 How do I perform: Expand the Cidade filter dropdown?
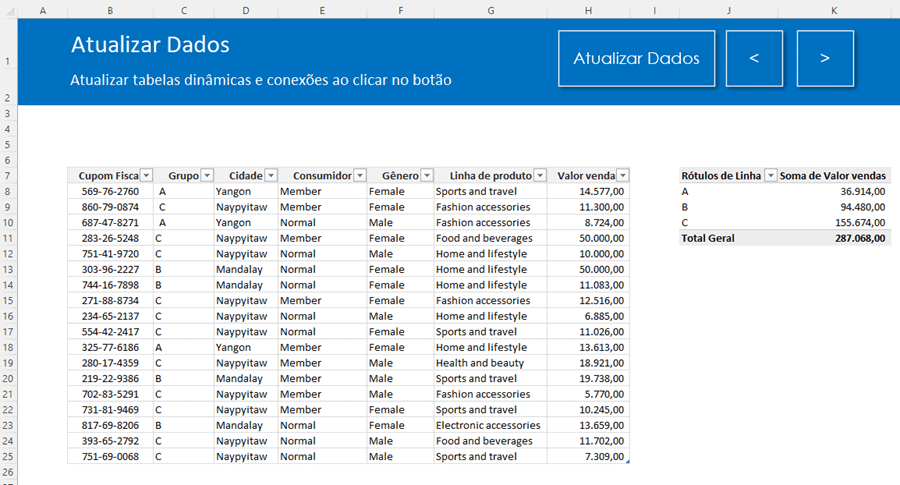click(271, 175)
